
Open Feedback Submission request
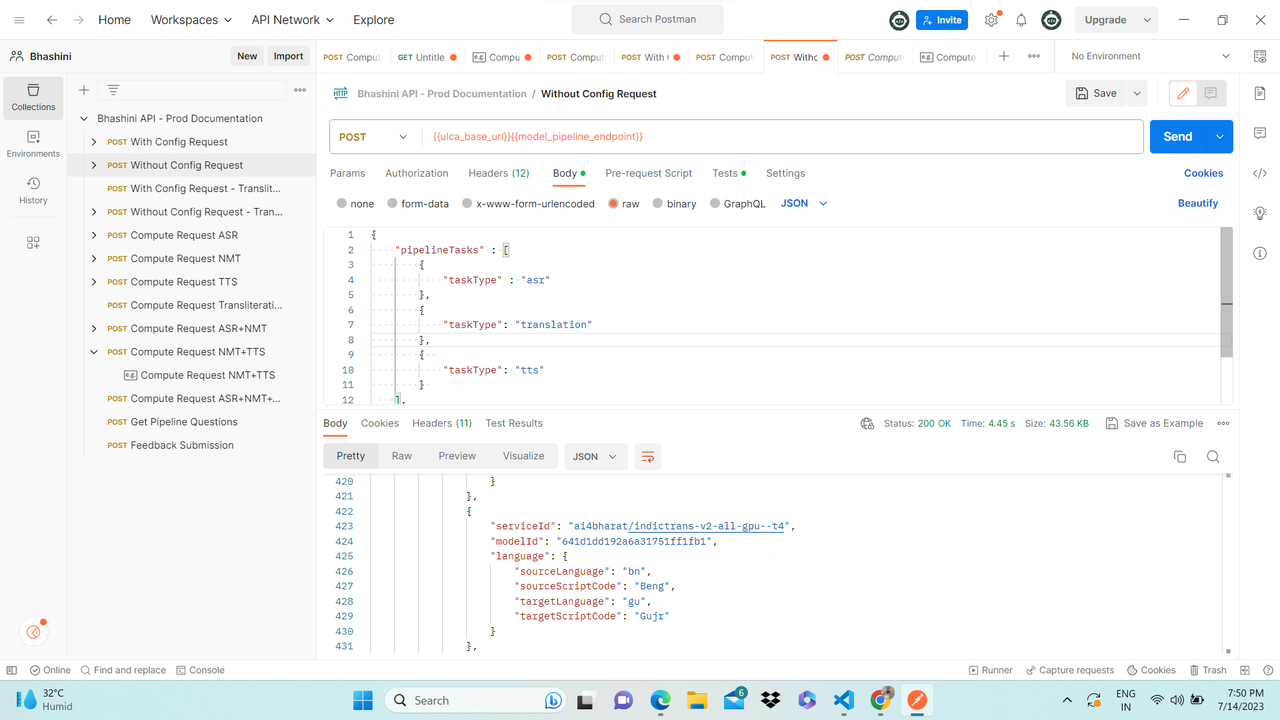pyautogui.click(x=182, y=445)
